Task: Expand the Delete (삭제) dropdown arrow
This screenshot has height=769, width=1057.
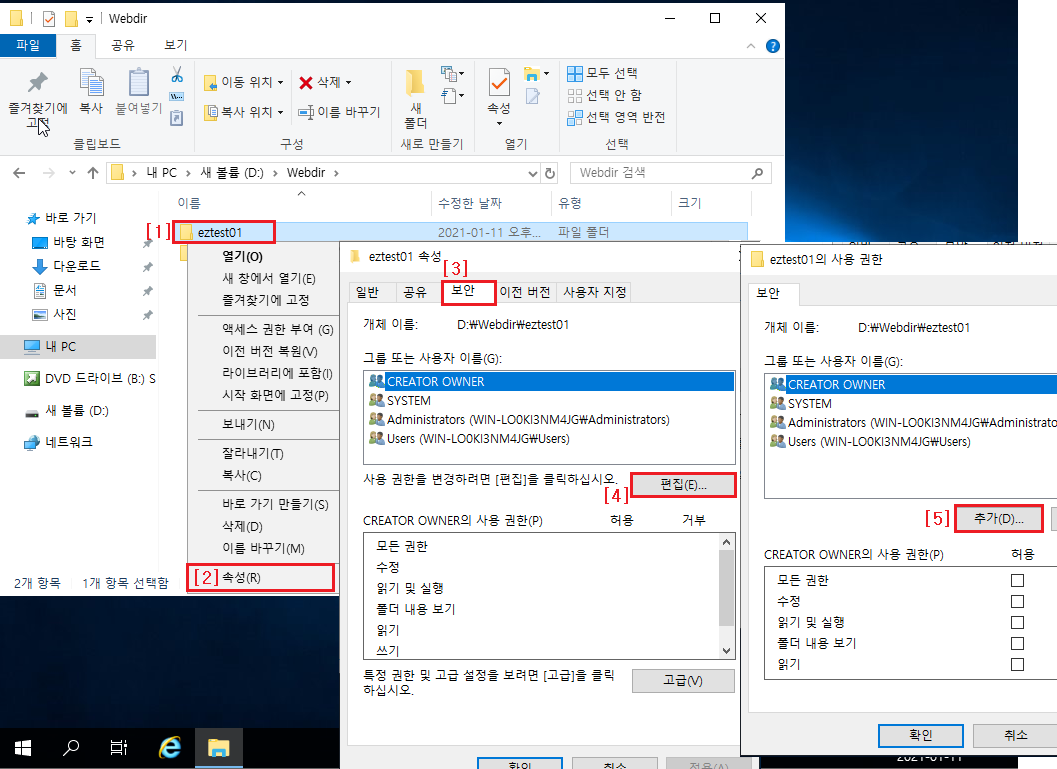Action: 349,82
